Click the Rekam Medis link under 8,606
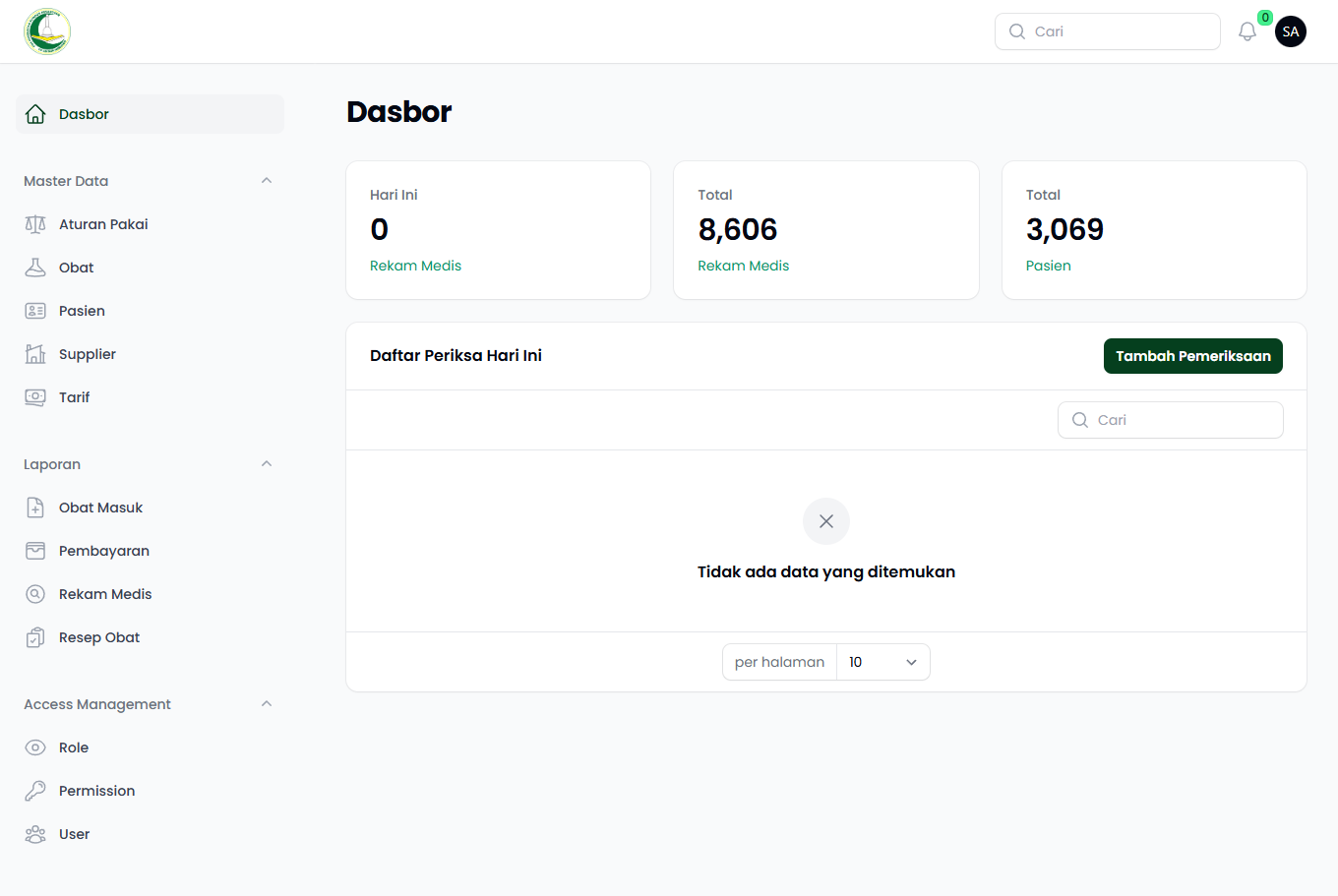The width and height of the screenshot is (1338, 896). pos(743,266)
